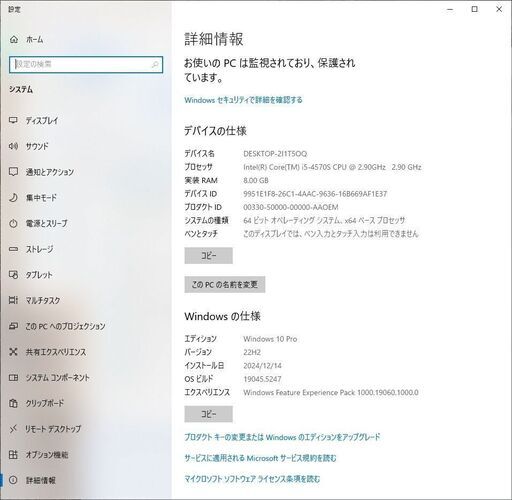
Task: Copy device specifications with コピー button
Action: [209, 256]
